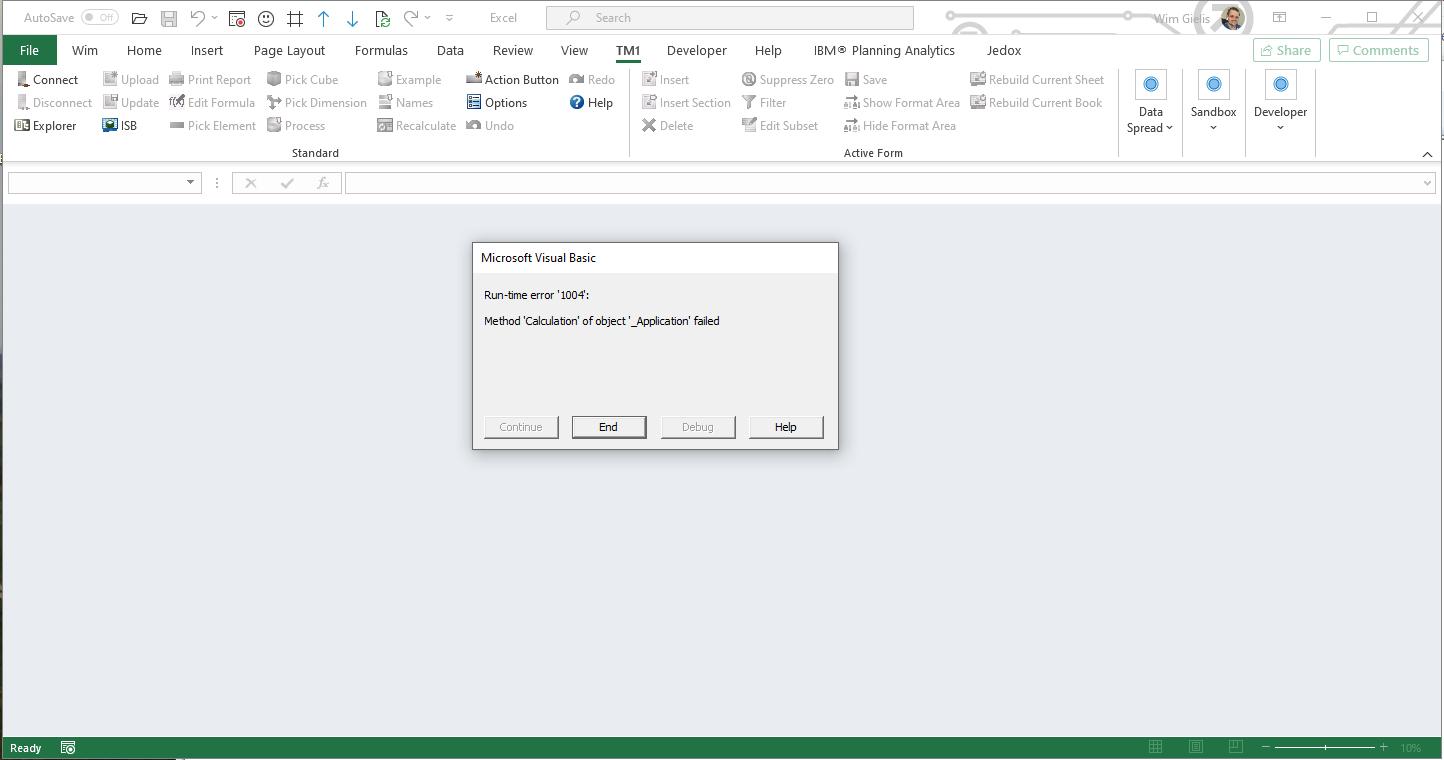This screenshot has height=760, width=1444.
Task: Open the Jedox ribbon tab
Action: pos(1004,51)
